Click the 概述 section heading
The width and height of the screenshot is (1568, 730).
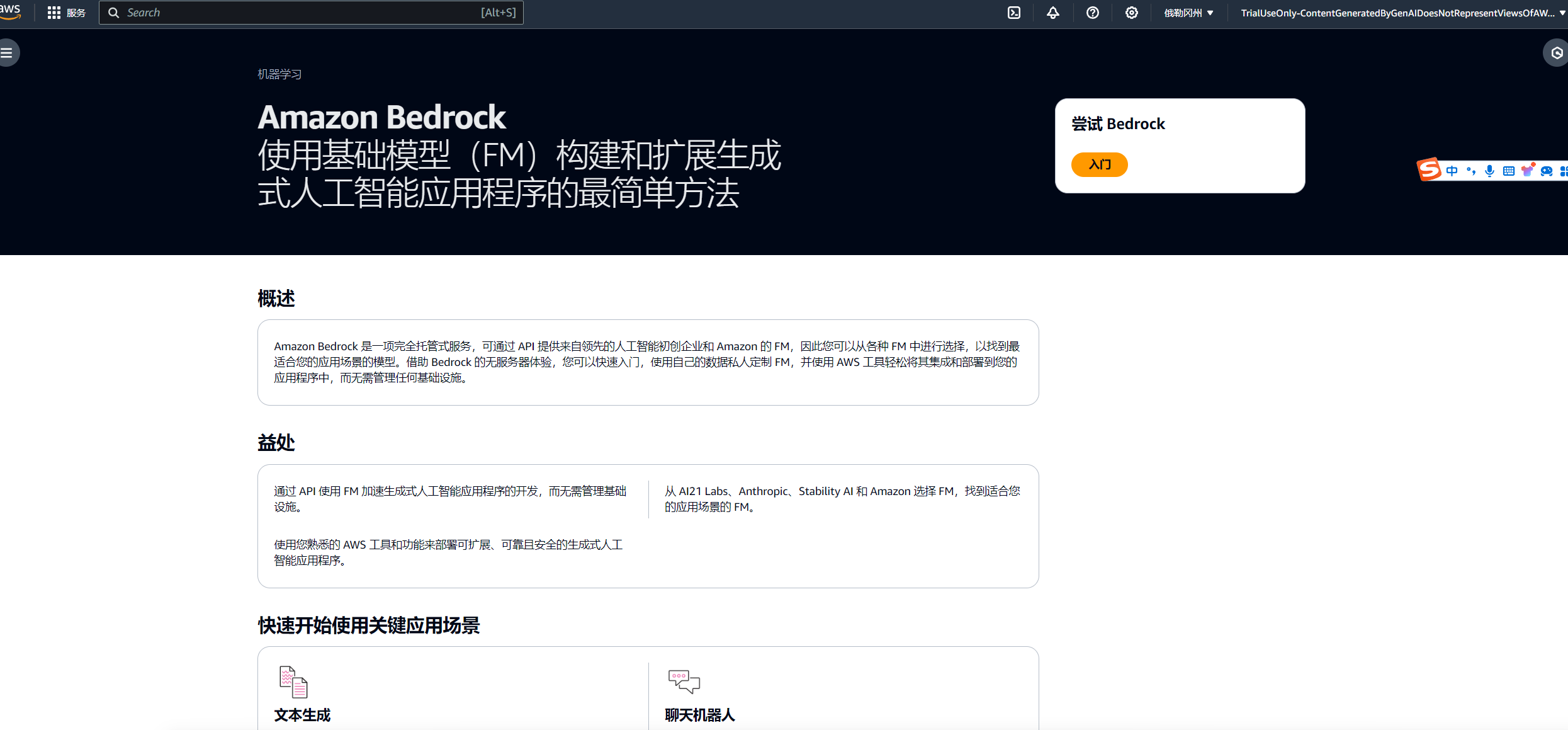tap(276, 299)
